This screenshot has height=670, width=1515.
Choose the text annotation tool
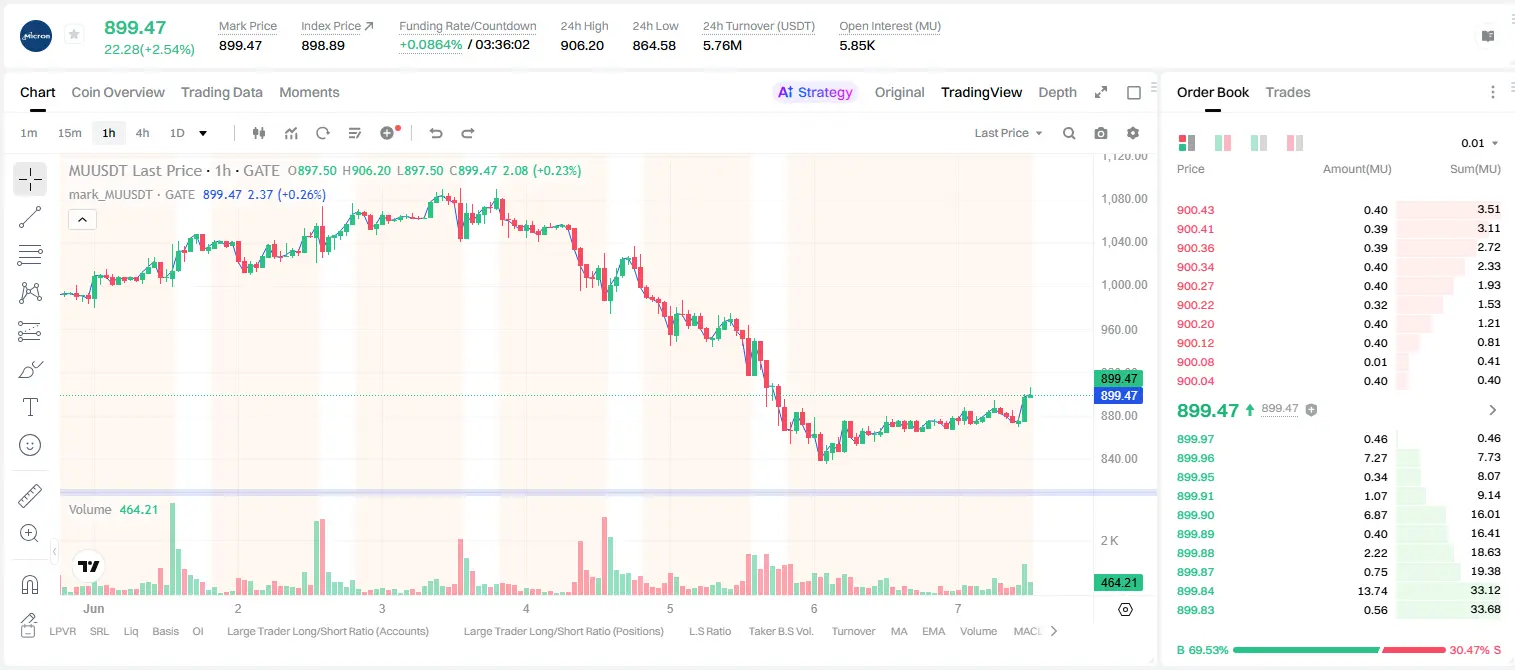tap(30, 407)
